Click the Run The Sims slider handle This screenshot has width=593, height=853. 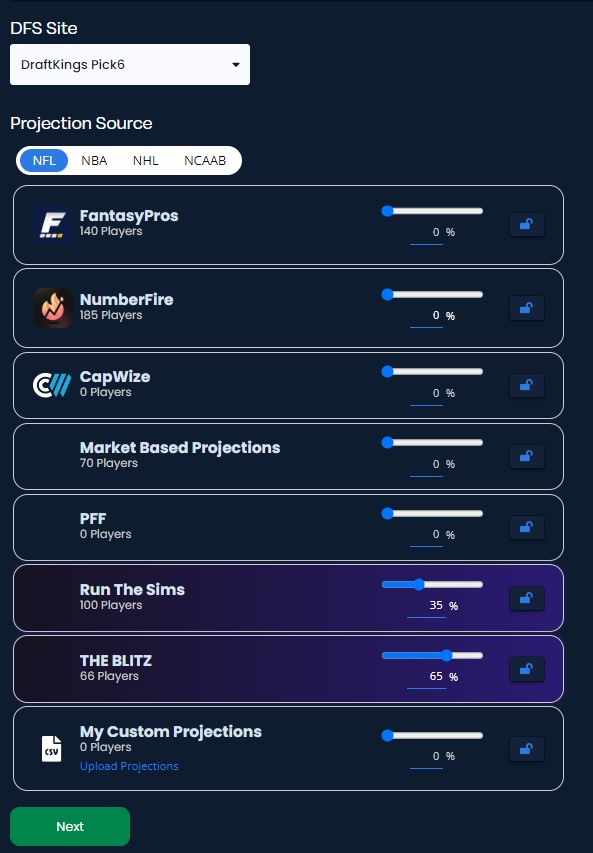[418, 584]
